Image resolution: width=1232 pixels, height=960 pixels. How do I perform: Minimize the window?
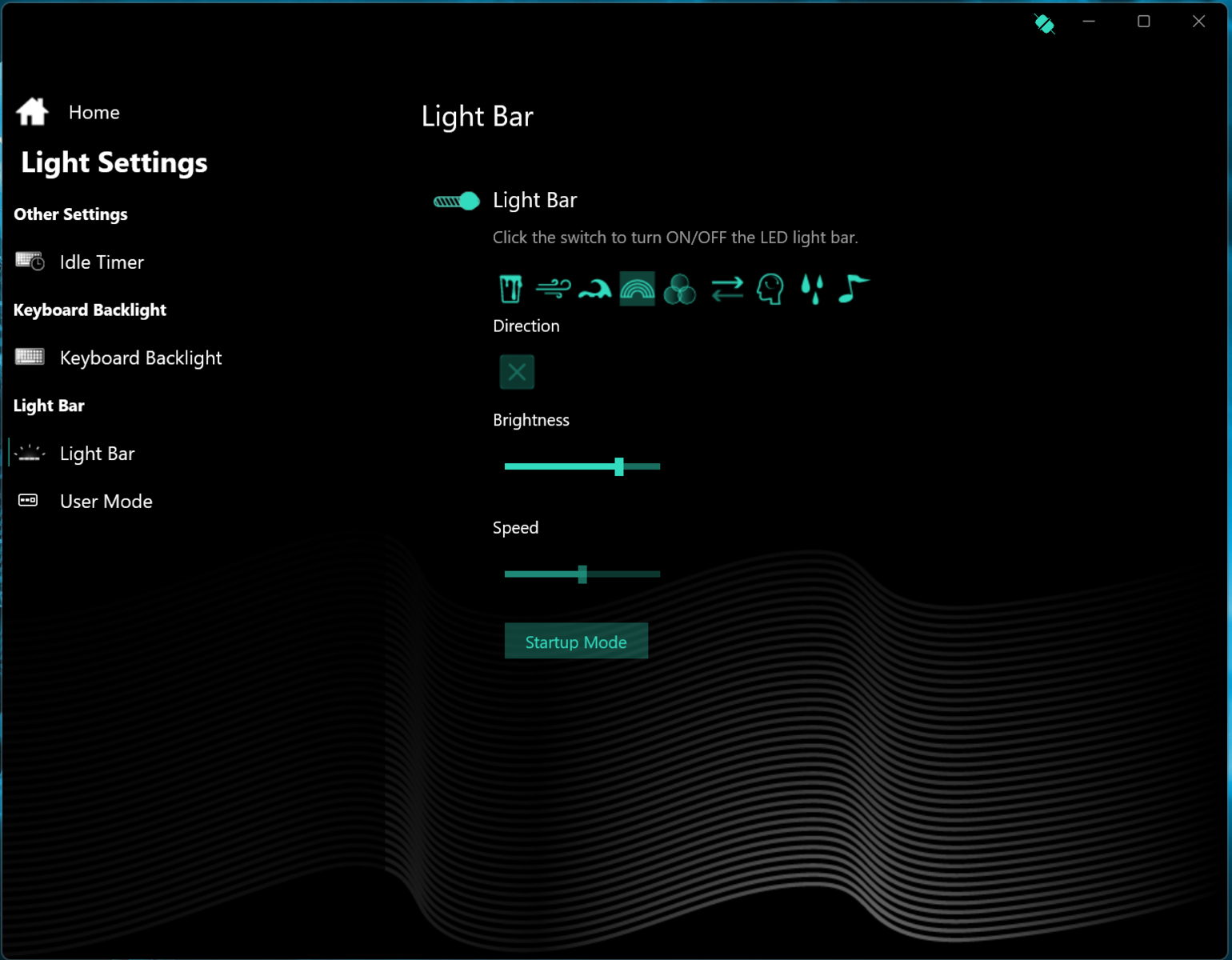tap(1089, 22)
